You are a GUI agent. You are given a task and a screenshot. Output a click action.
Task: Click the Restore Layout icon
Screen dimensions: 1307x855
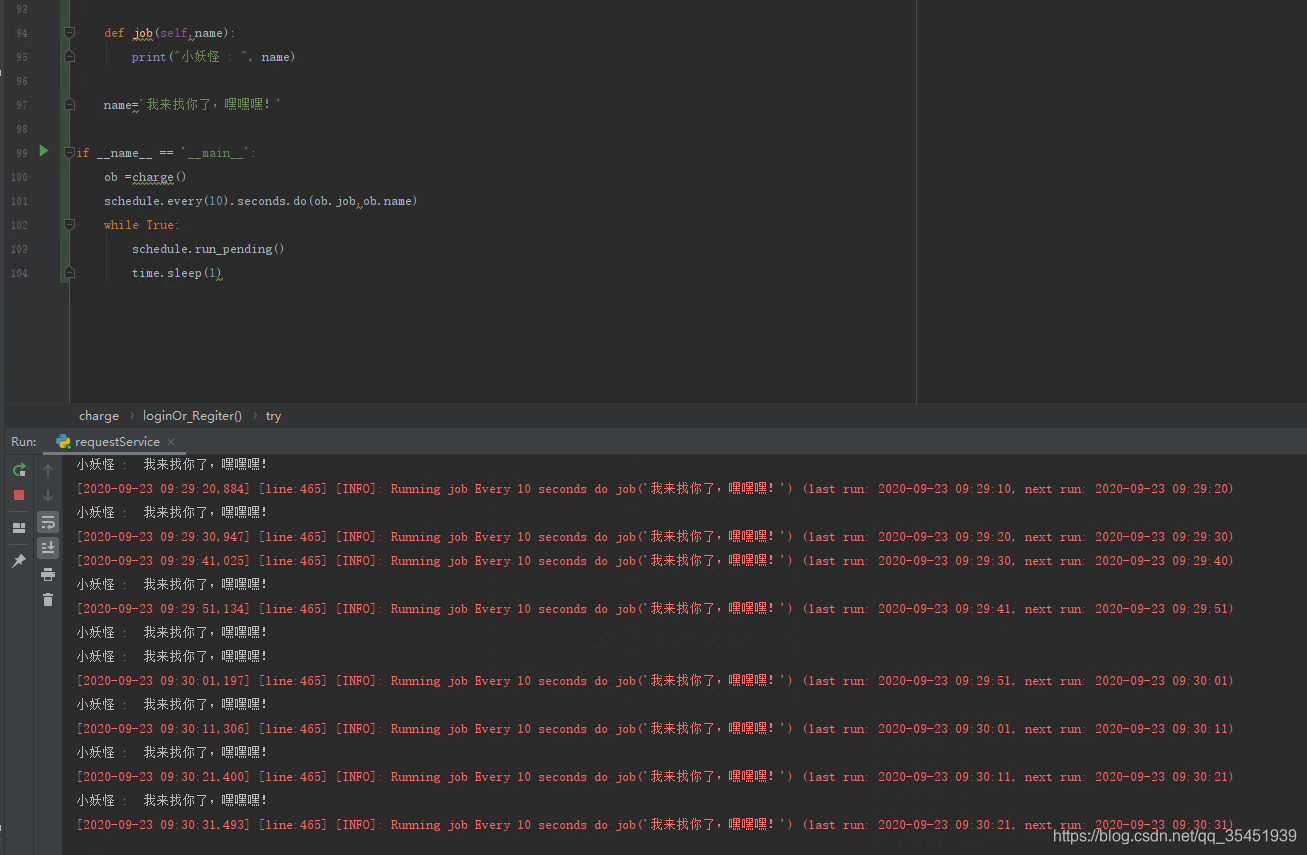pyautogui.click(x=19, y=527)
